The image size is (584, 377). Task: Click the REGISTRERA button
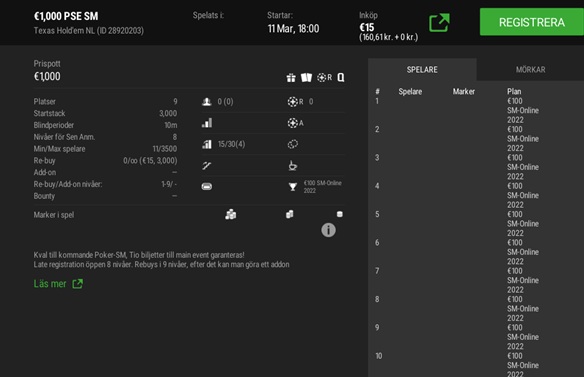[x=532, y=22]
